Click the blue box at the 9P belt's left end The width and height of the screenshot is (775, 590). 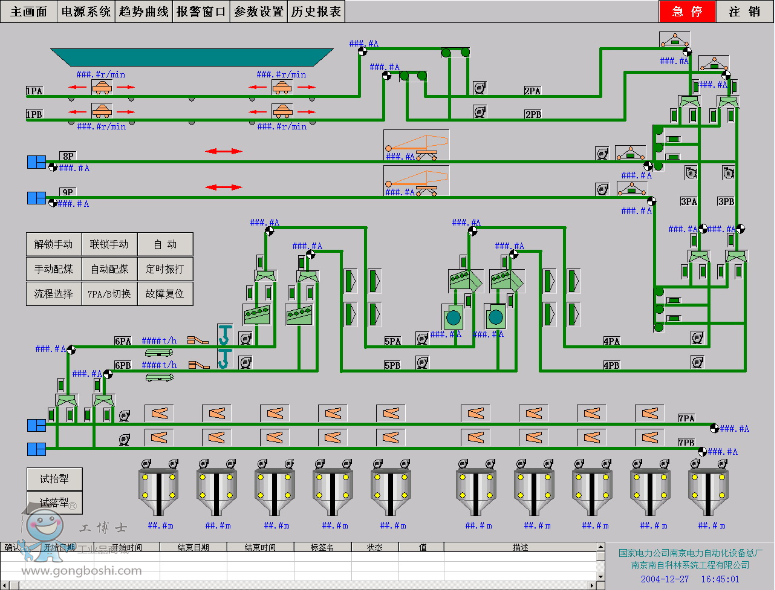point(36,197)
